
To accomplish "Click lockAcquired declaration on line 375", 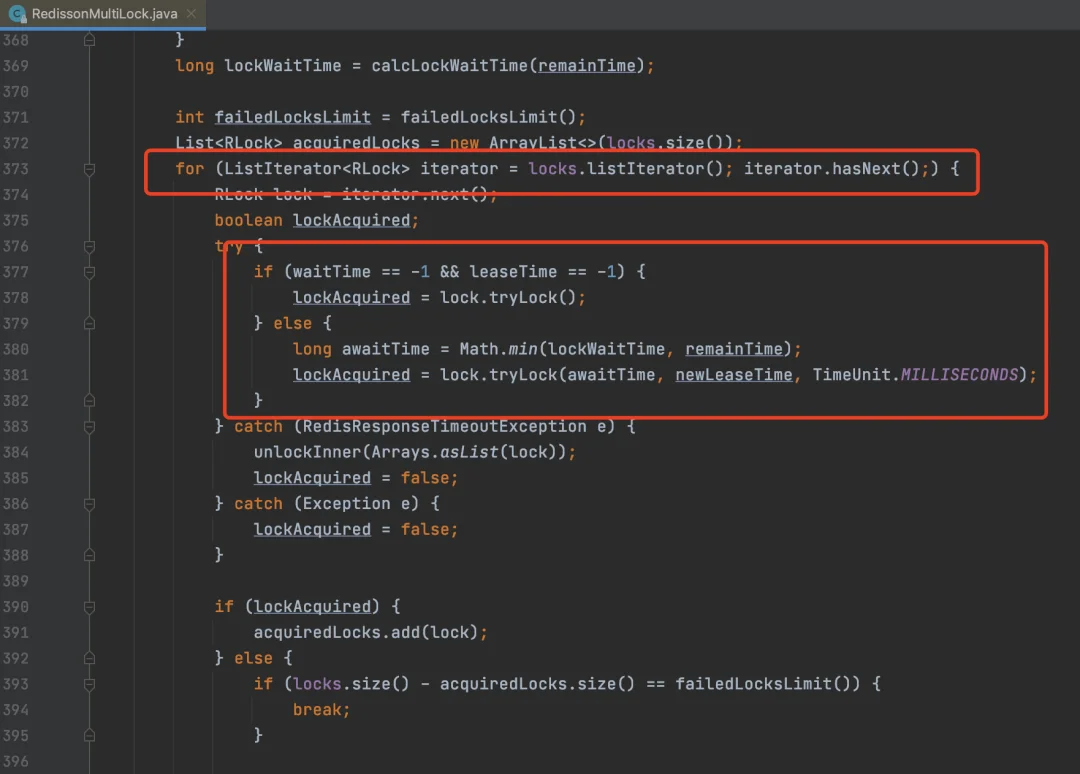I will (x=352, y=220).
